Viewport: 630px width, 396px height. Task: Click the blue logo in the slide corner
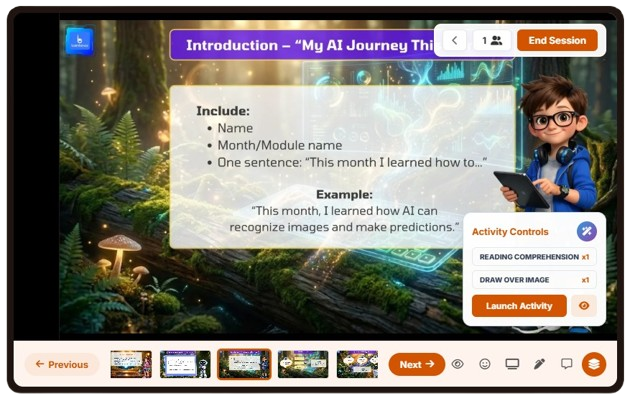point(80,41)
